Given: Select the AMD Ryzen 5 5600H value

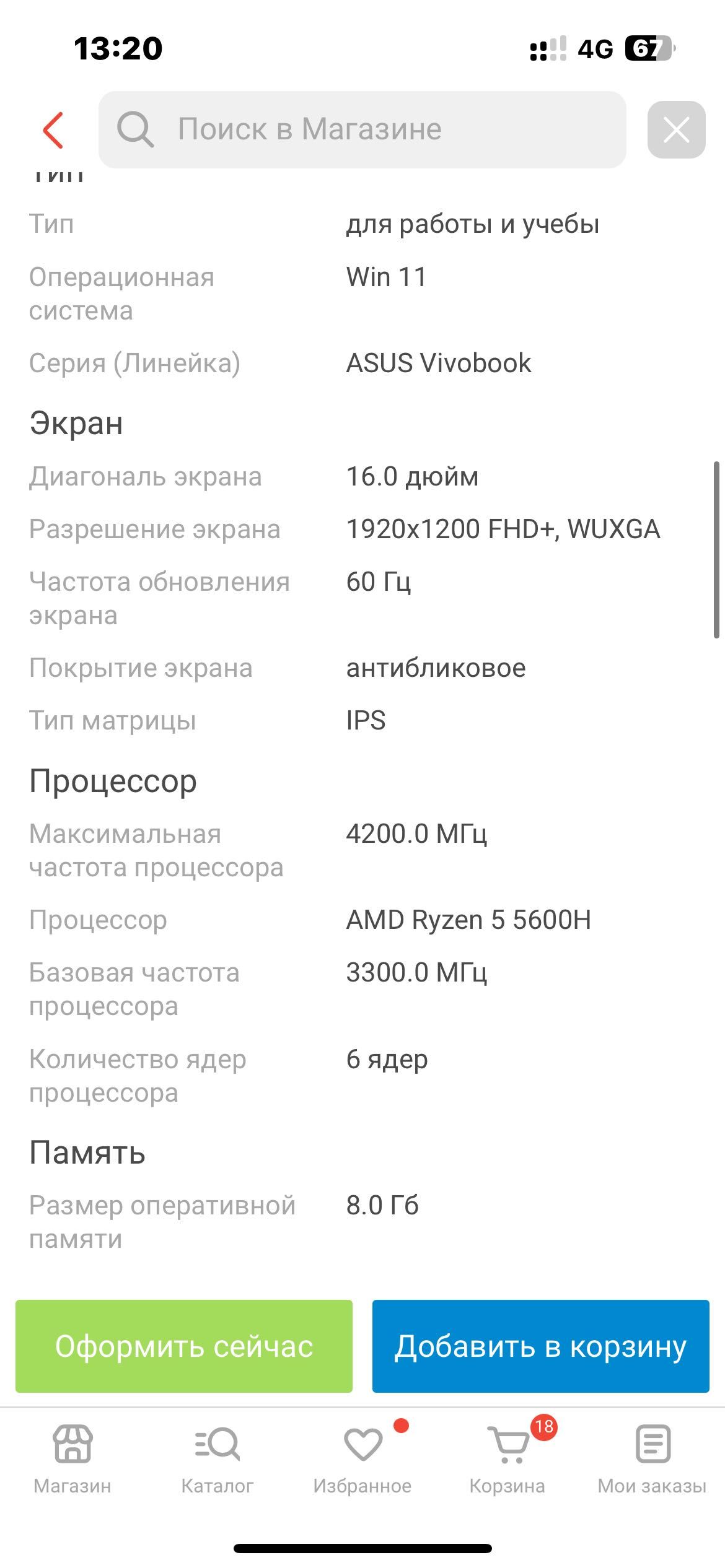Looking at the screenshot, I should coord(468,920).
